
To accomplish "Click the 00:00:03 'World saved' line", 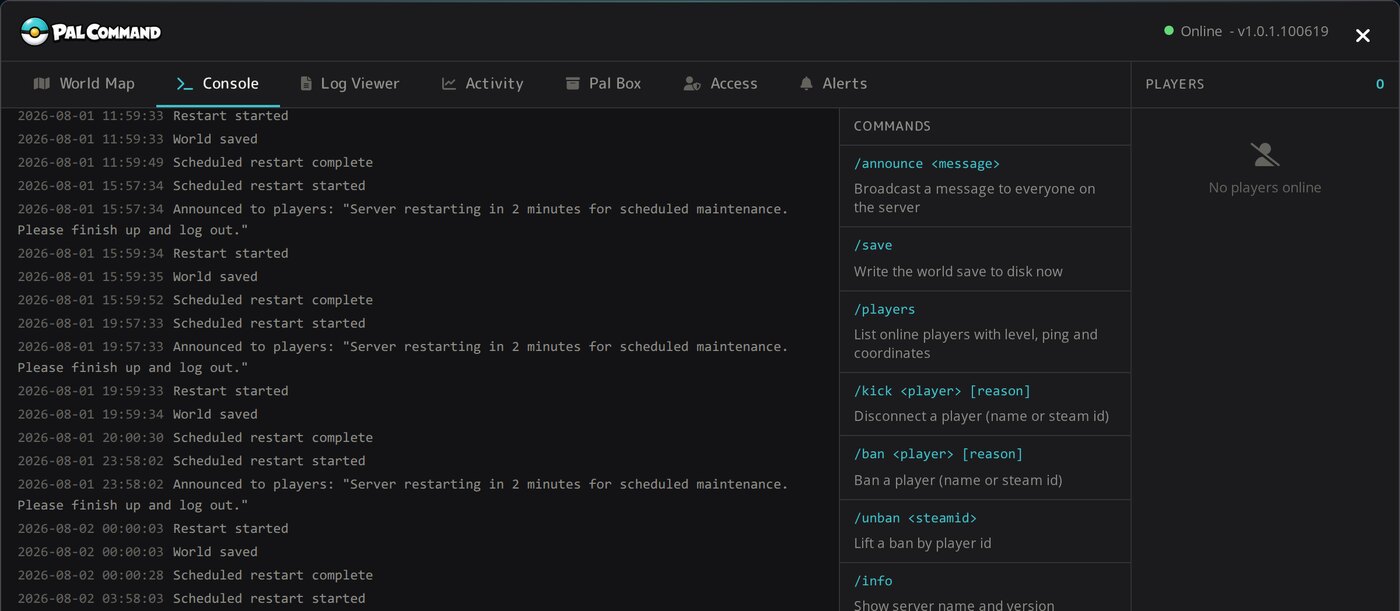I will point(137,552).
